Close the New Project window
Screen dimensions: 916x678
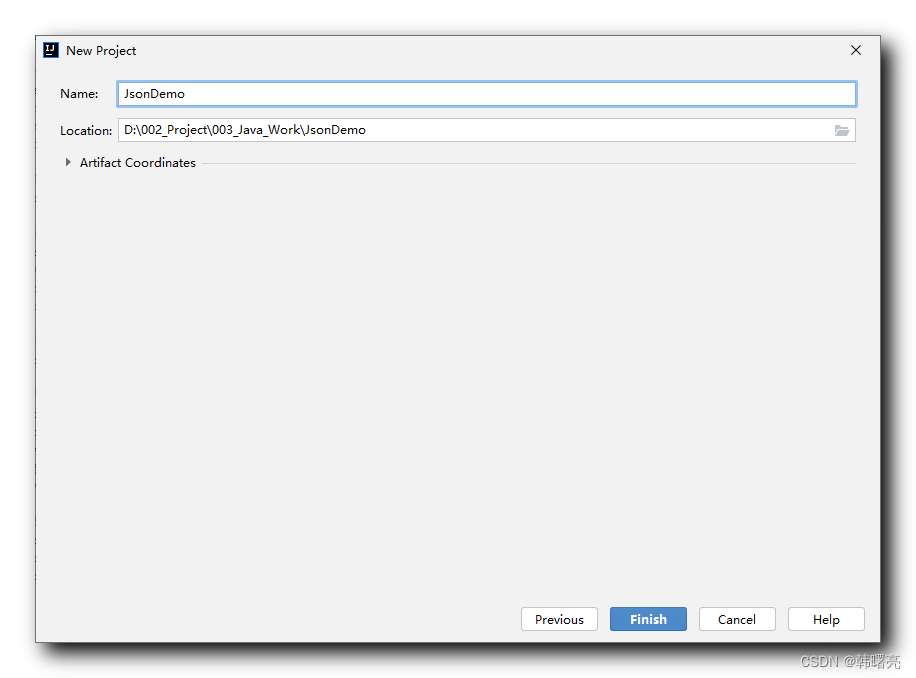(x=856, y=50)
